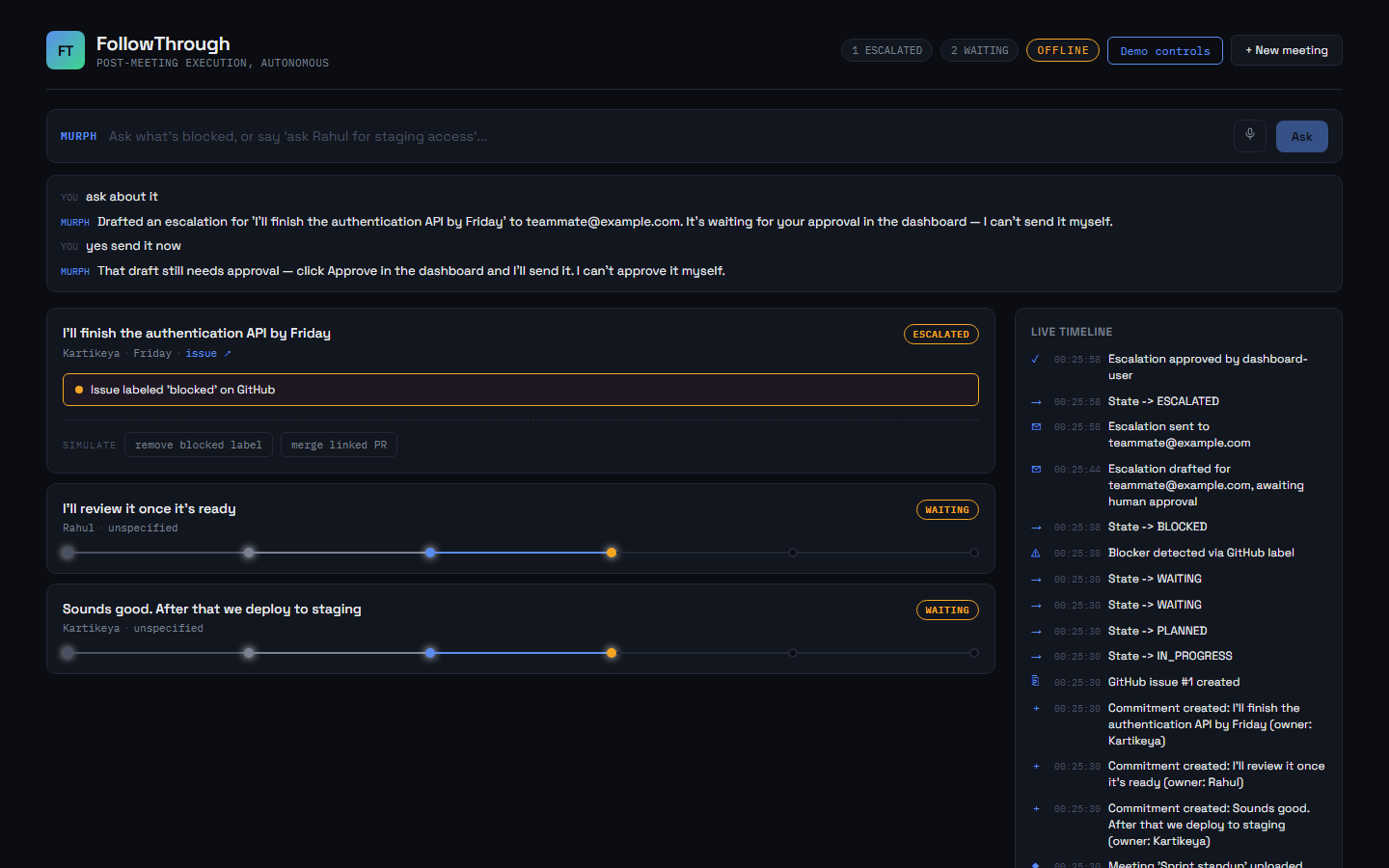Click the envelope icon next to Escalation sent
The height and width of the screenshot is (868, 1389).
coord(1036,426)
